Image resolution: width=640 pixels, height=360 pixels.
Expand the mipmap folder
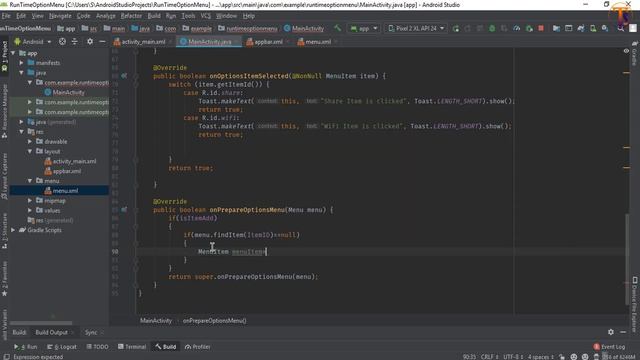[x=30, y=200]
